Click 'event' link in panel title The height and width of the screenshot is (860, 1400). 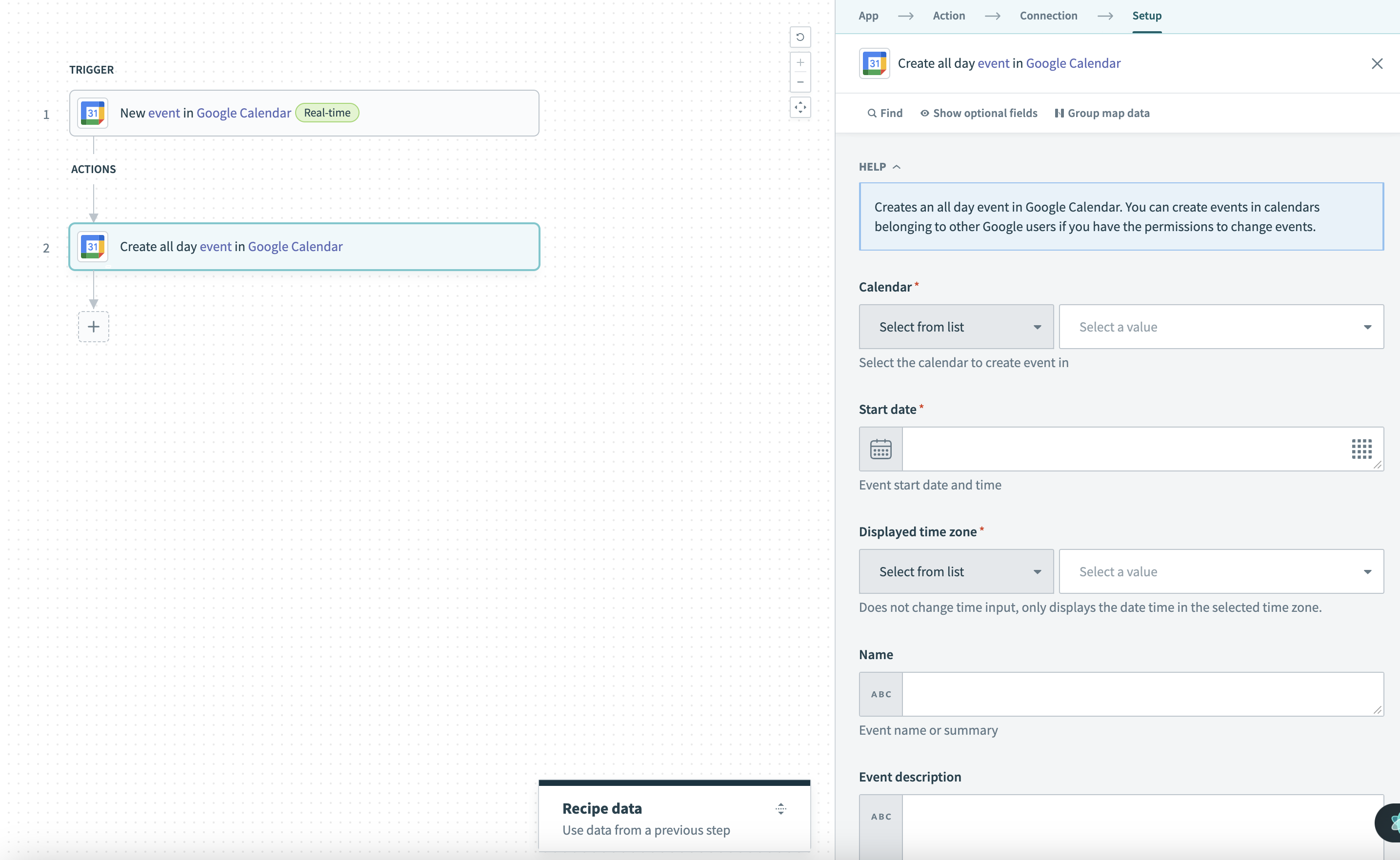(993, 63)
